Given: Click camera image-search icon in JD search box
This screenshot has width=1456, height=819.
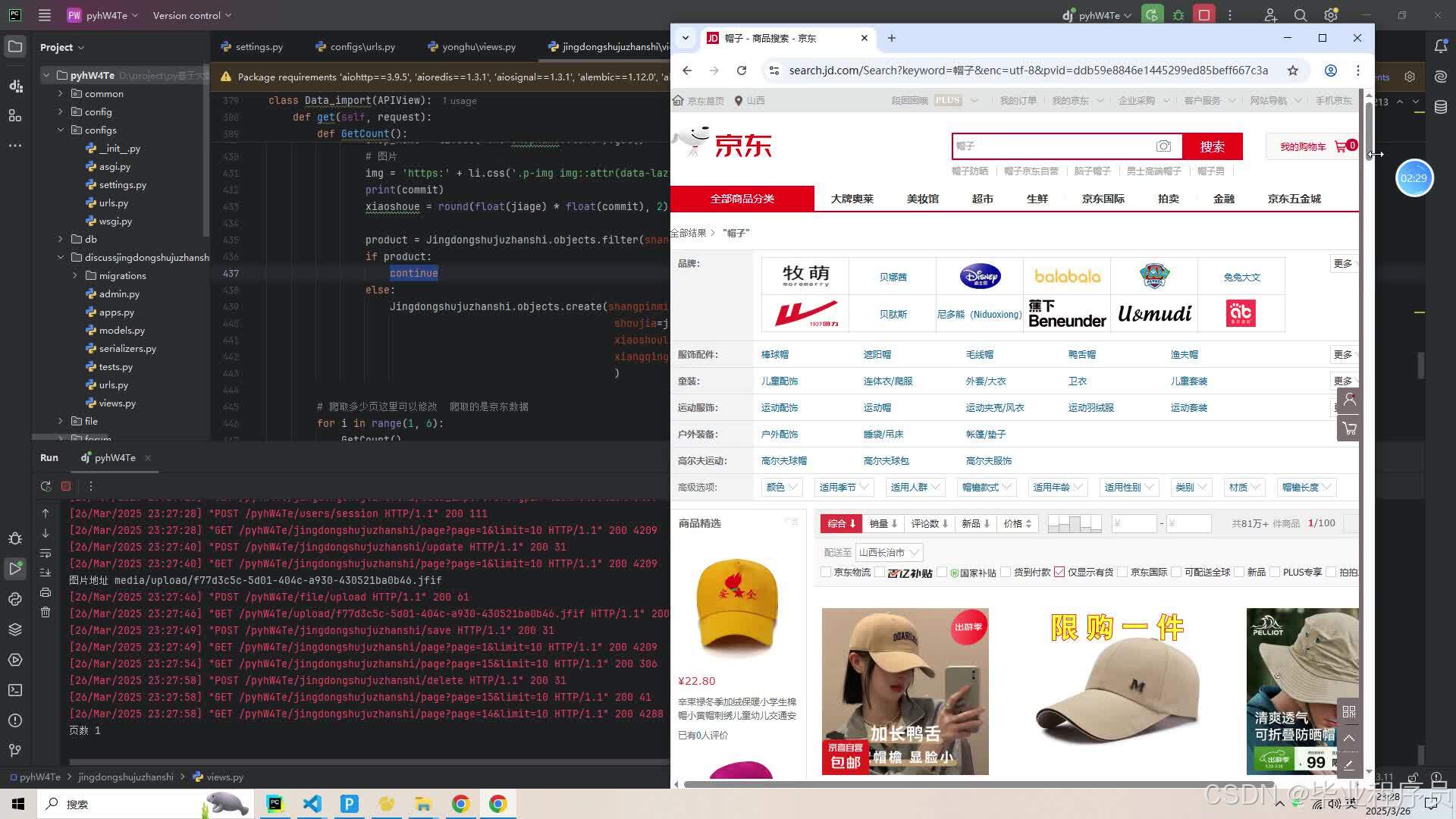Looking at the screenshot, I should pyautogui.click(x=1164, y=146).
